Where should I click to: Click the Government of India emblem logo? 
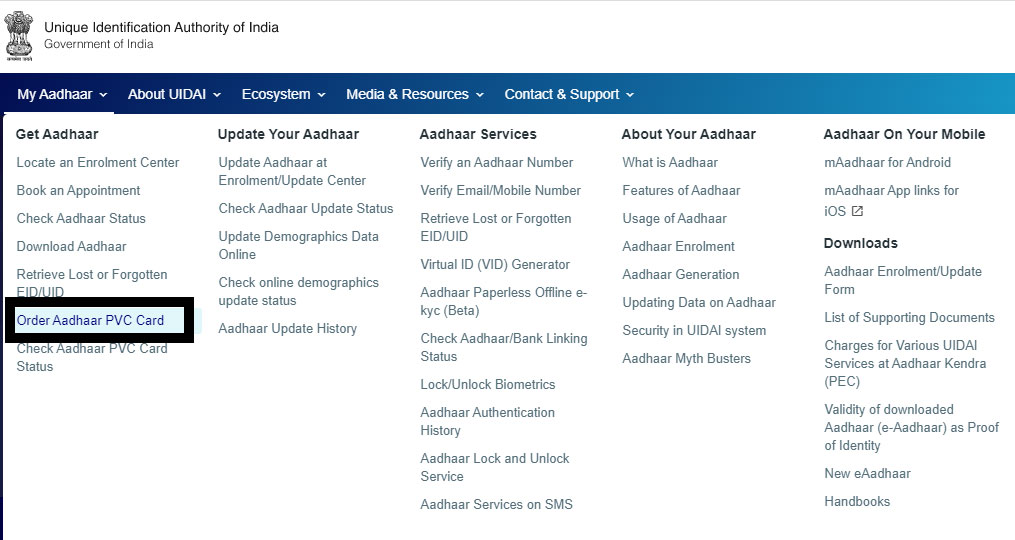19,36
